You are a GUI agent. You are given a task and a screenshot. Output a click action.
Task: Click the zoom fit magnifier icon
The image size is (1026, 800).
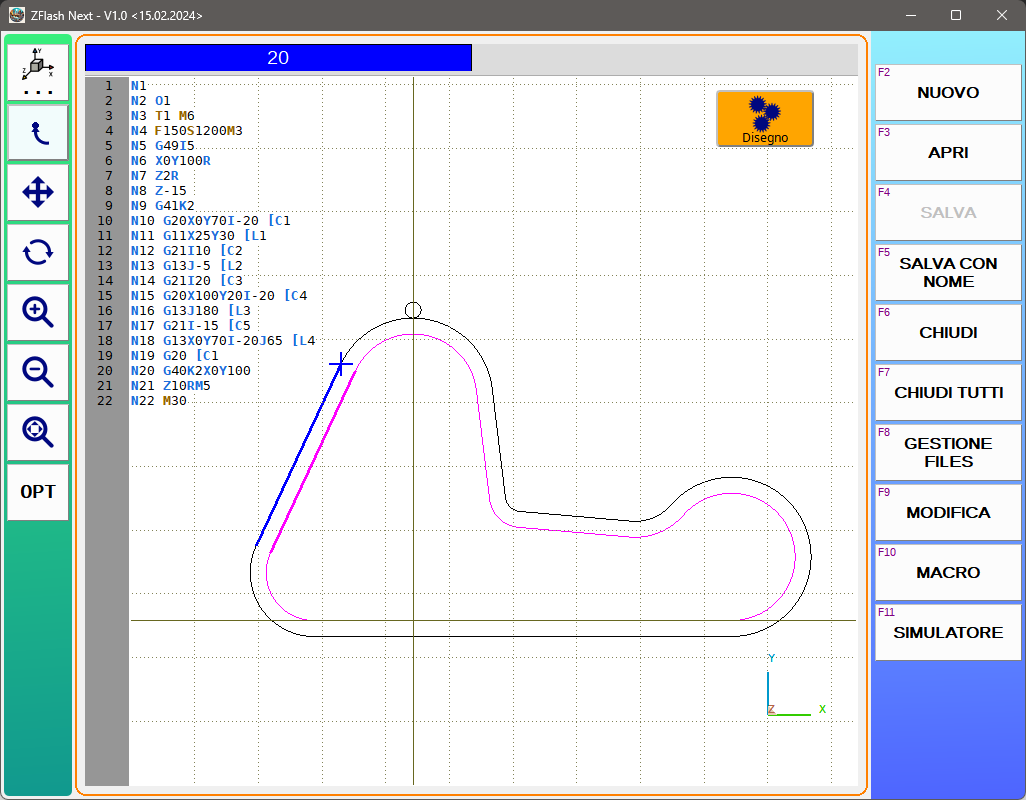[x=38, y=432]
